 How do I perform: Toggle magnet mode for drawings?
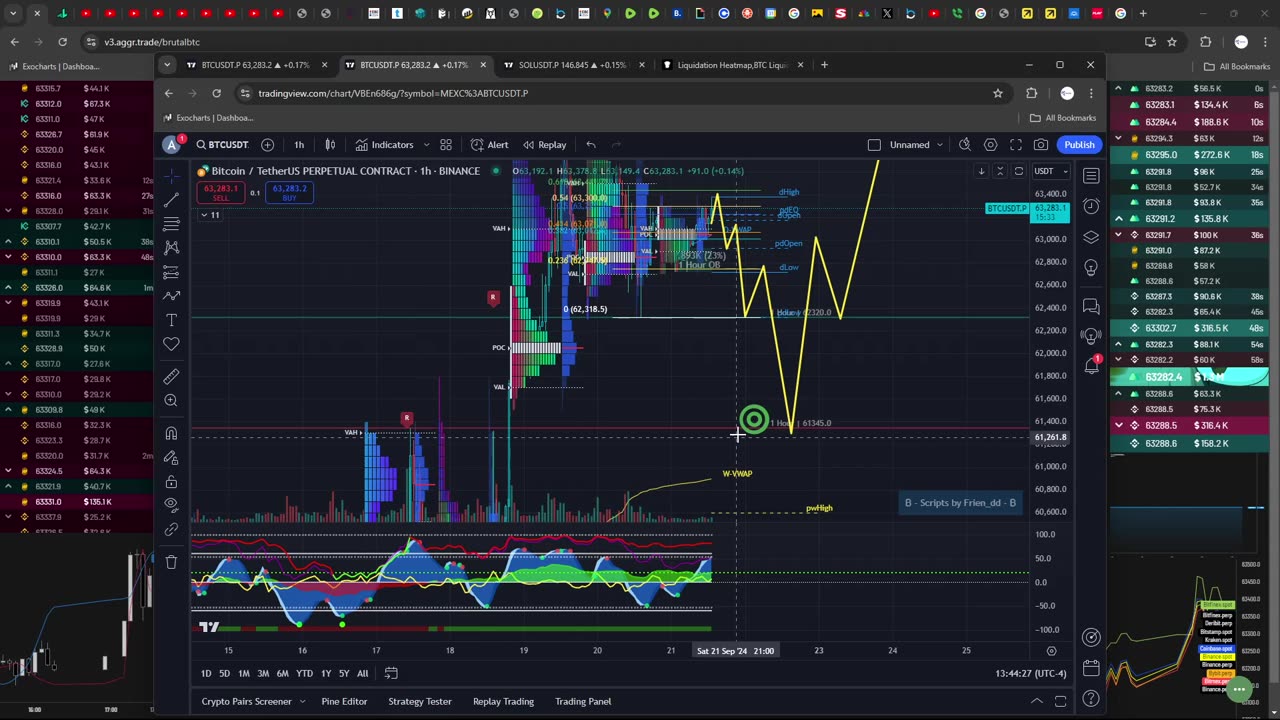(171, 433)
